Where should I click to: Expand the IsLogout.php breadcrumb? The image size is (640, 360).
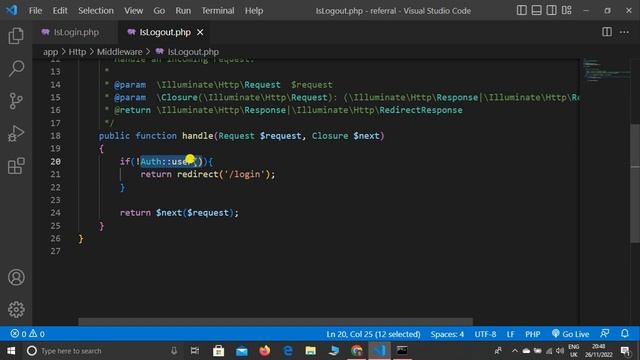point(187,52)
